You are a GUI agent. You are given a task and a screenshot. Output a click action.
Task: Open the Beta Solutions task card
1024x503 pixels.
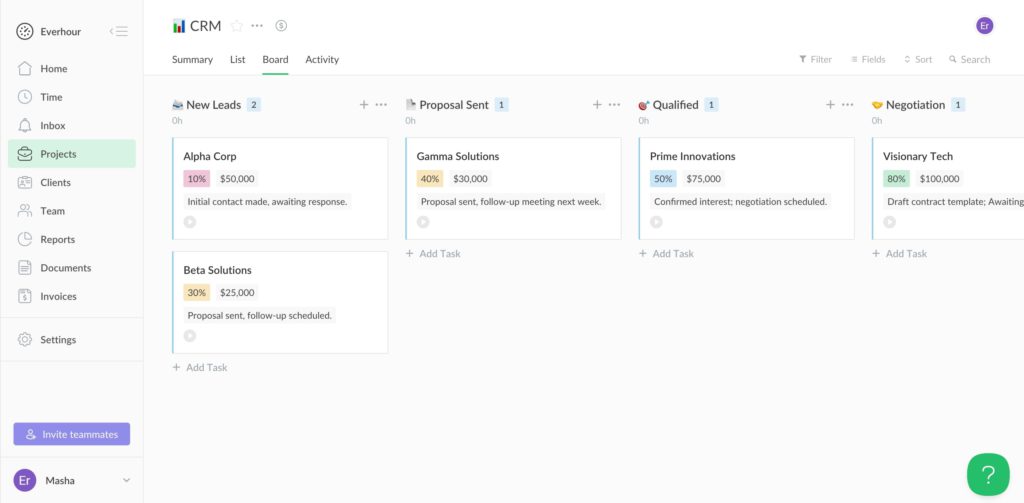coord(280,302)
